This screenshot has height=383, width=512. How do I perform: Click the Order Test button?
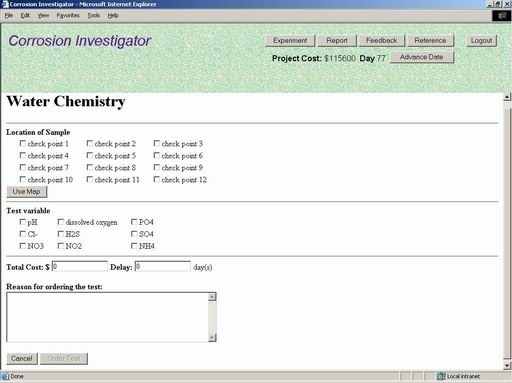pyautogui.click(x=64, y=359)
